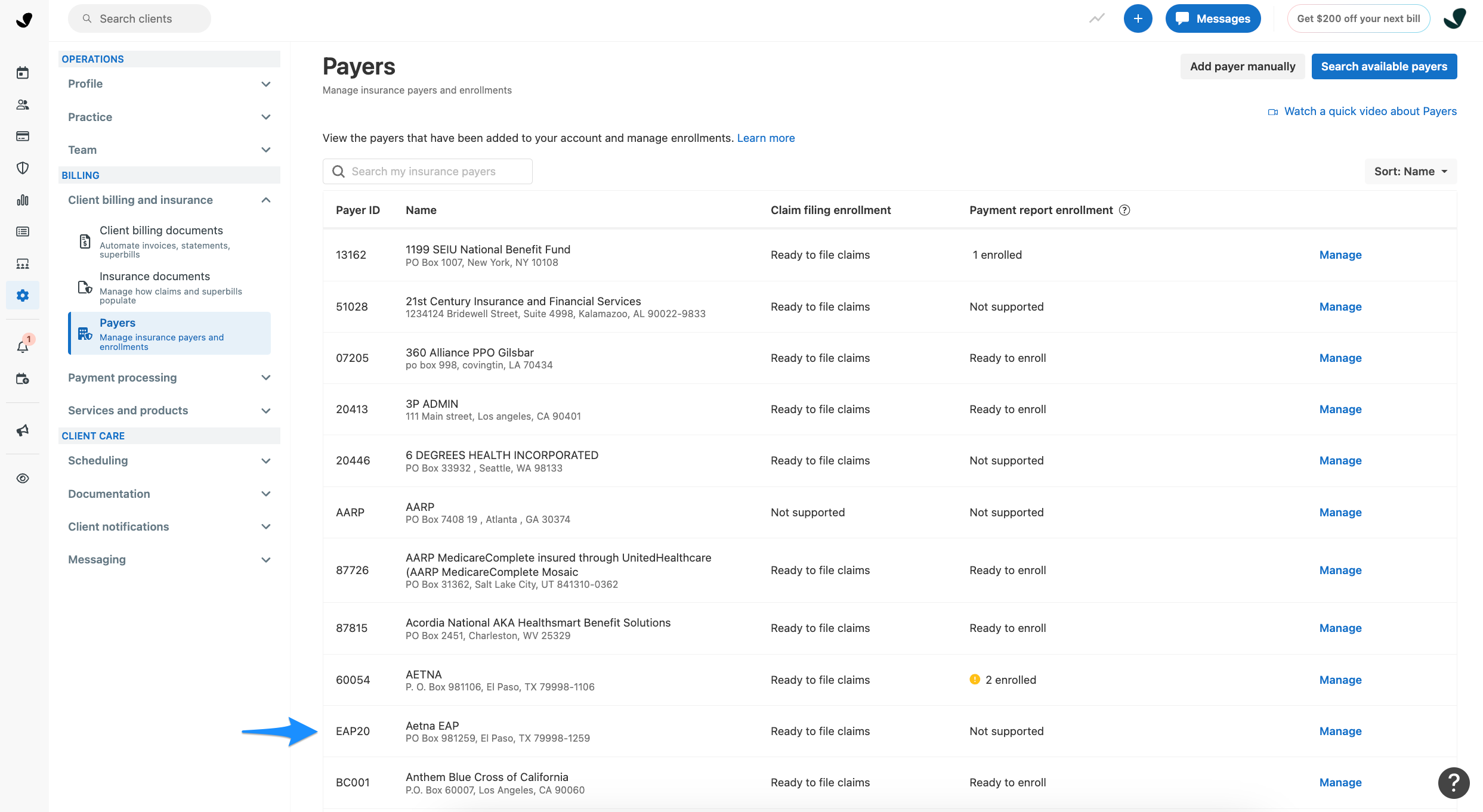Open Client billing documents settings
The width and height of the screenshot is (1483, 812).
pos(169,241)
